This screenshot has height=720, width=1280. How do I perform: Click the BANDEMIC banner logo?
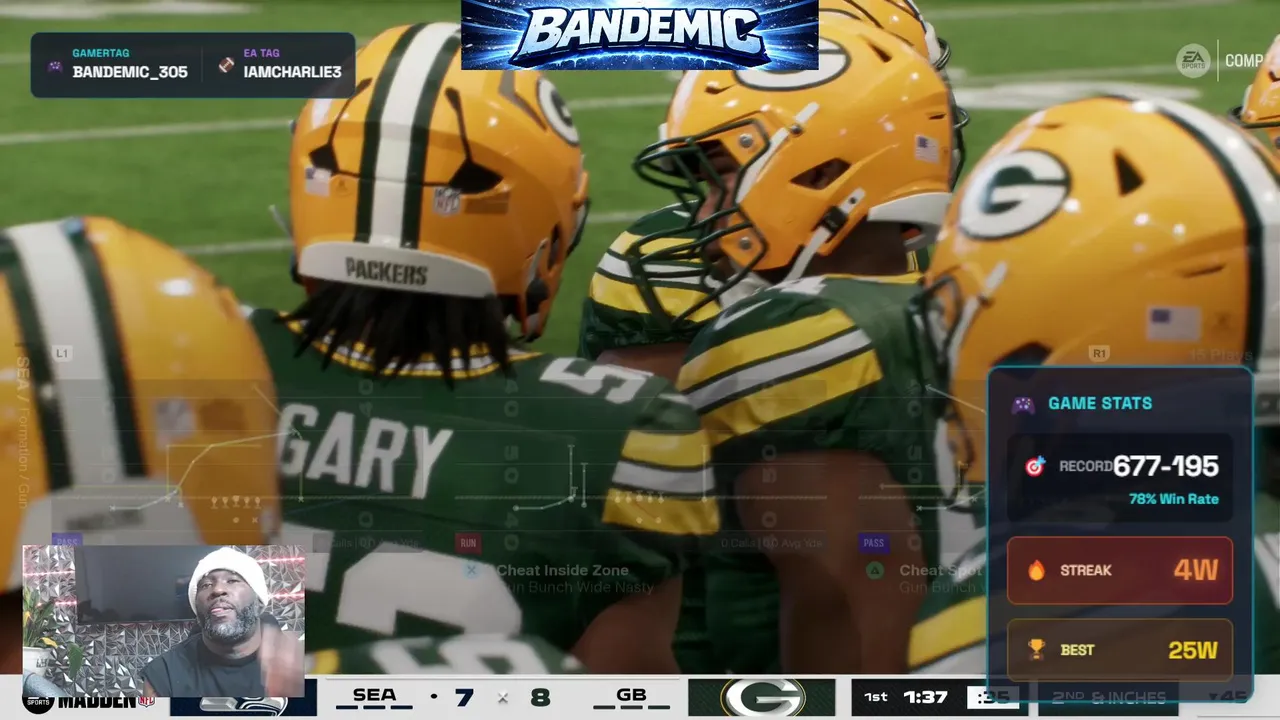640,35
